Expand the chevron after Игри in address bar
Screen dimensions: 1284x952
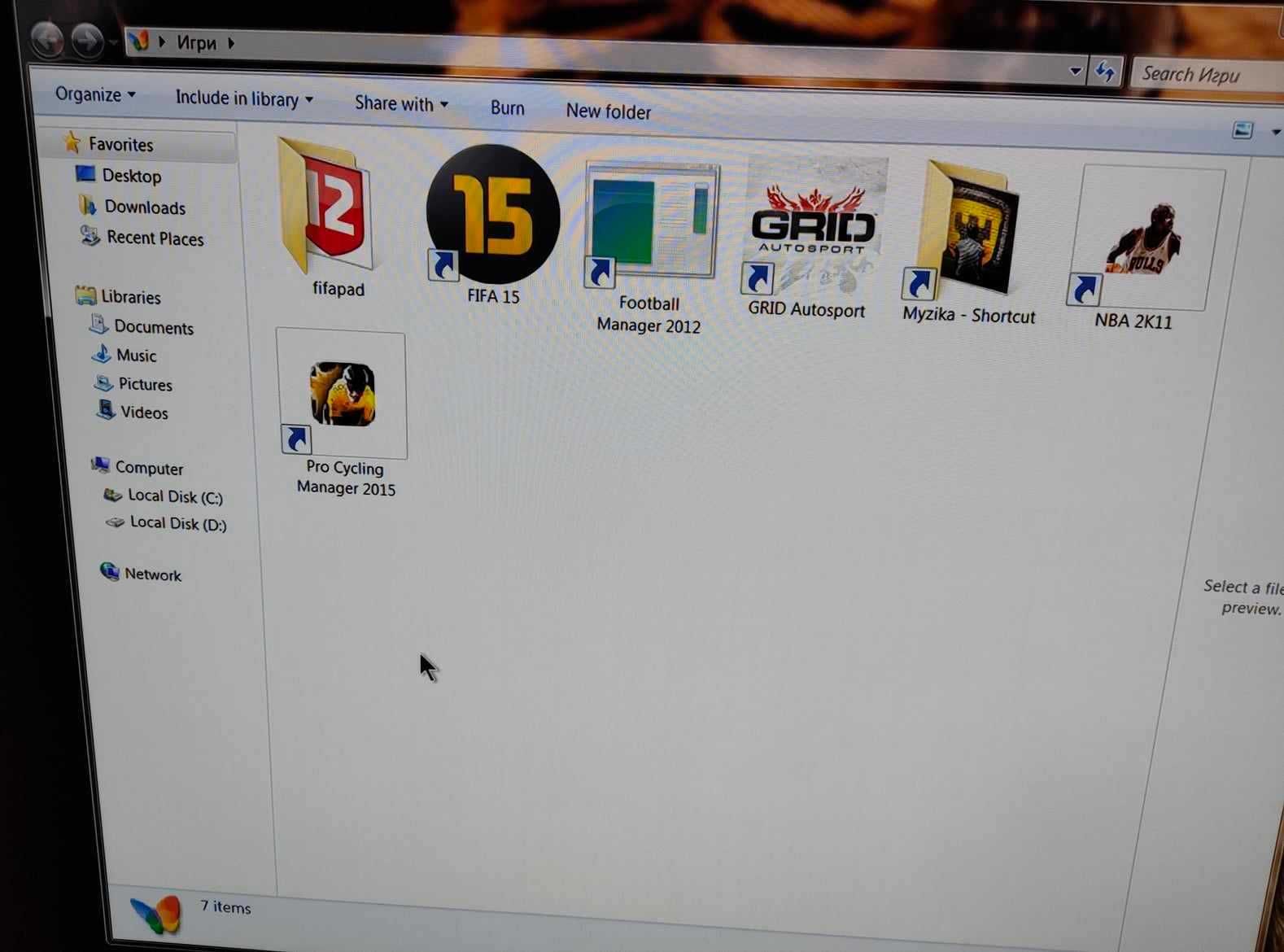(x=231, y=42)
